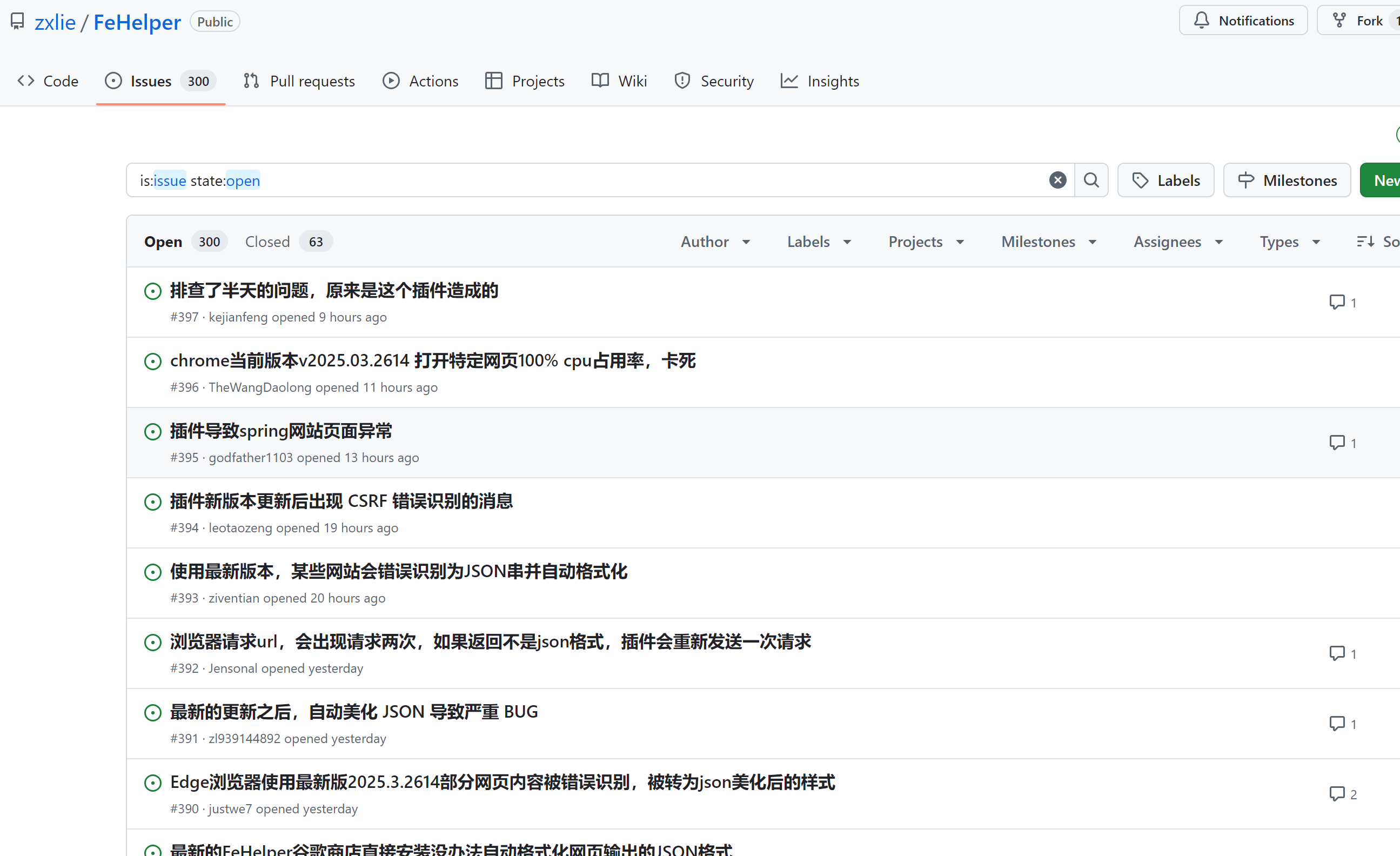Open comments on issue #392
This screenshot has height=856, width=1400.
[1343, 653]
